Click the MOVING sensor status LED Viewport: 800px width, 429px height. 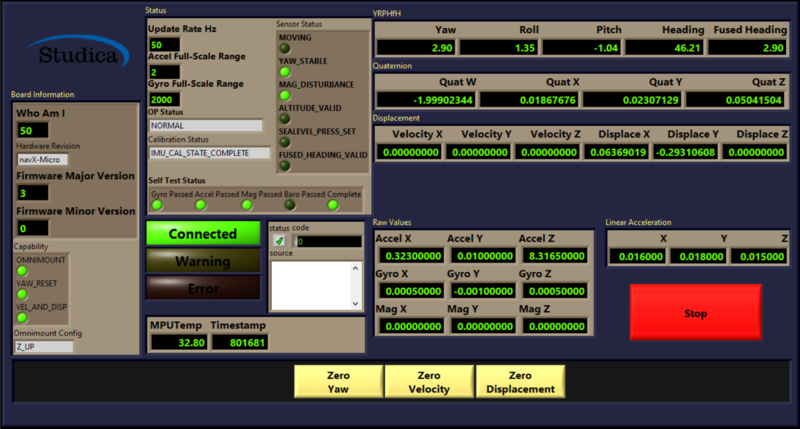[284, 47]
